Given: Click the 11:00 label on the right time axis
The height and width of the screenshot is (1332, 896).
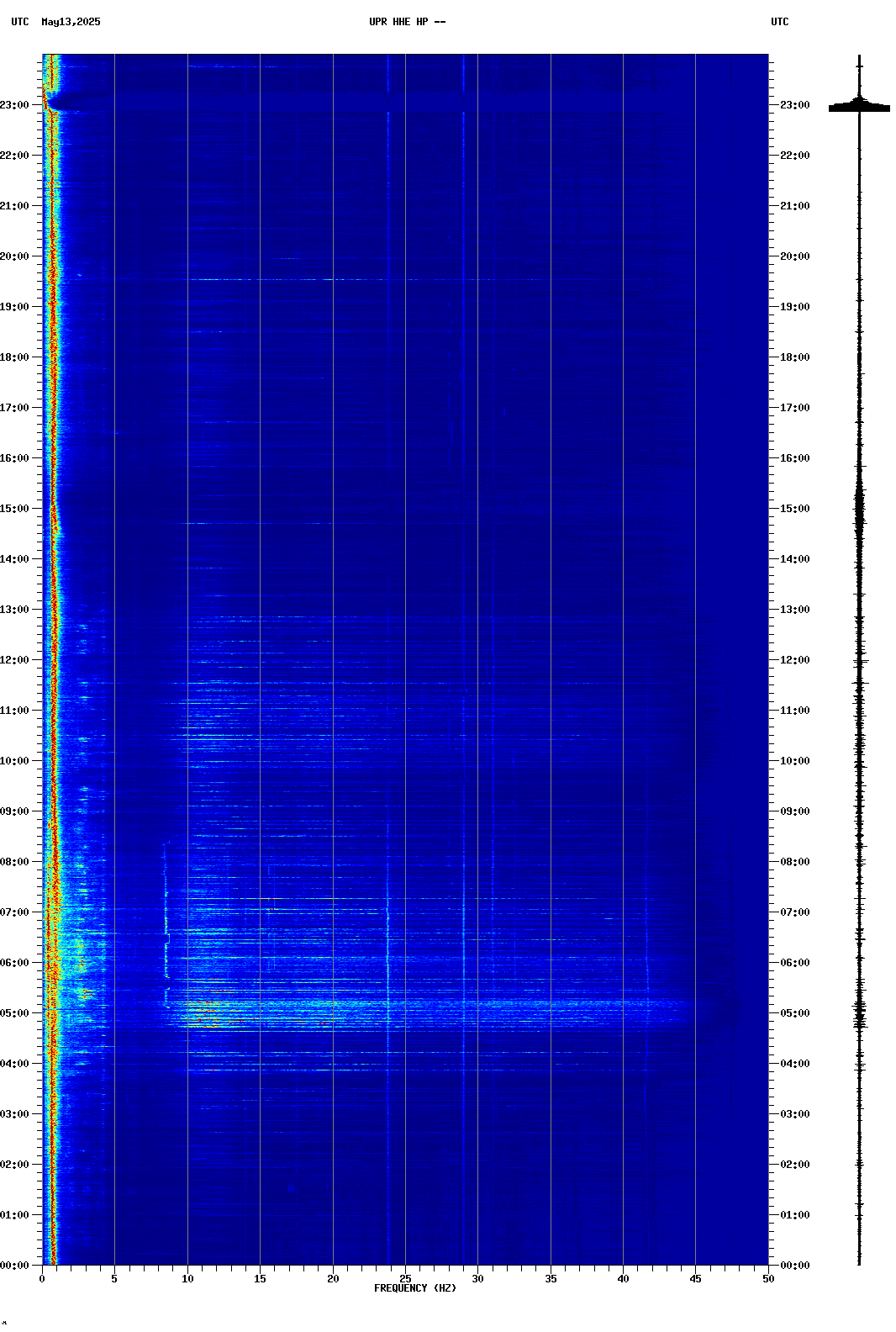Looking at the screenshot, I should coord(795,711).
